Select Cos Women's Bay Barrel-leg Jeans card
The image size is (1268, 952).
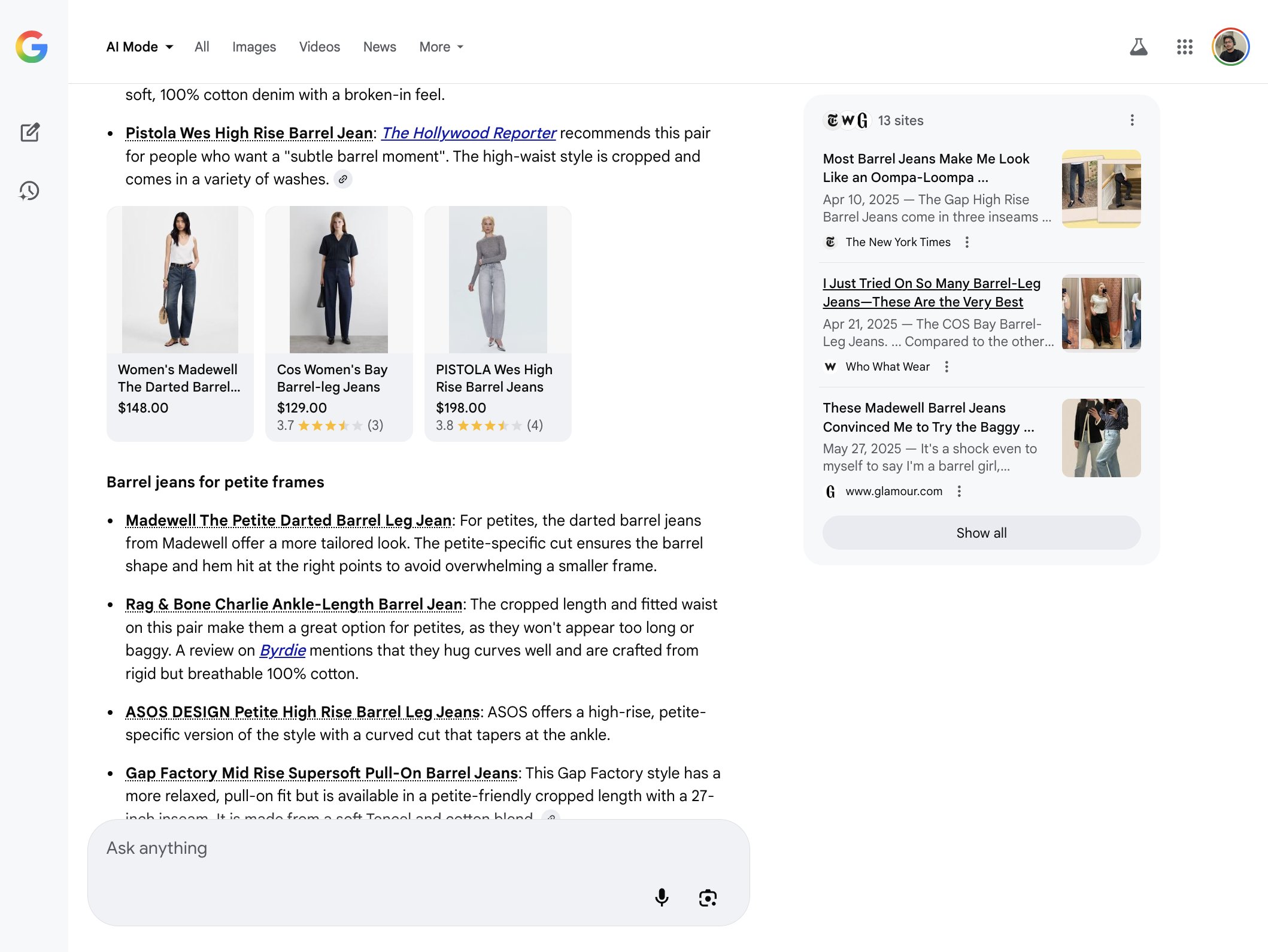click(339, 323)
